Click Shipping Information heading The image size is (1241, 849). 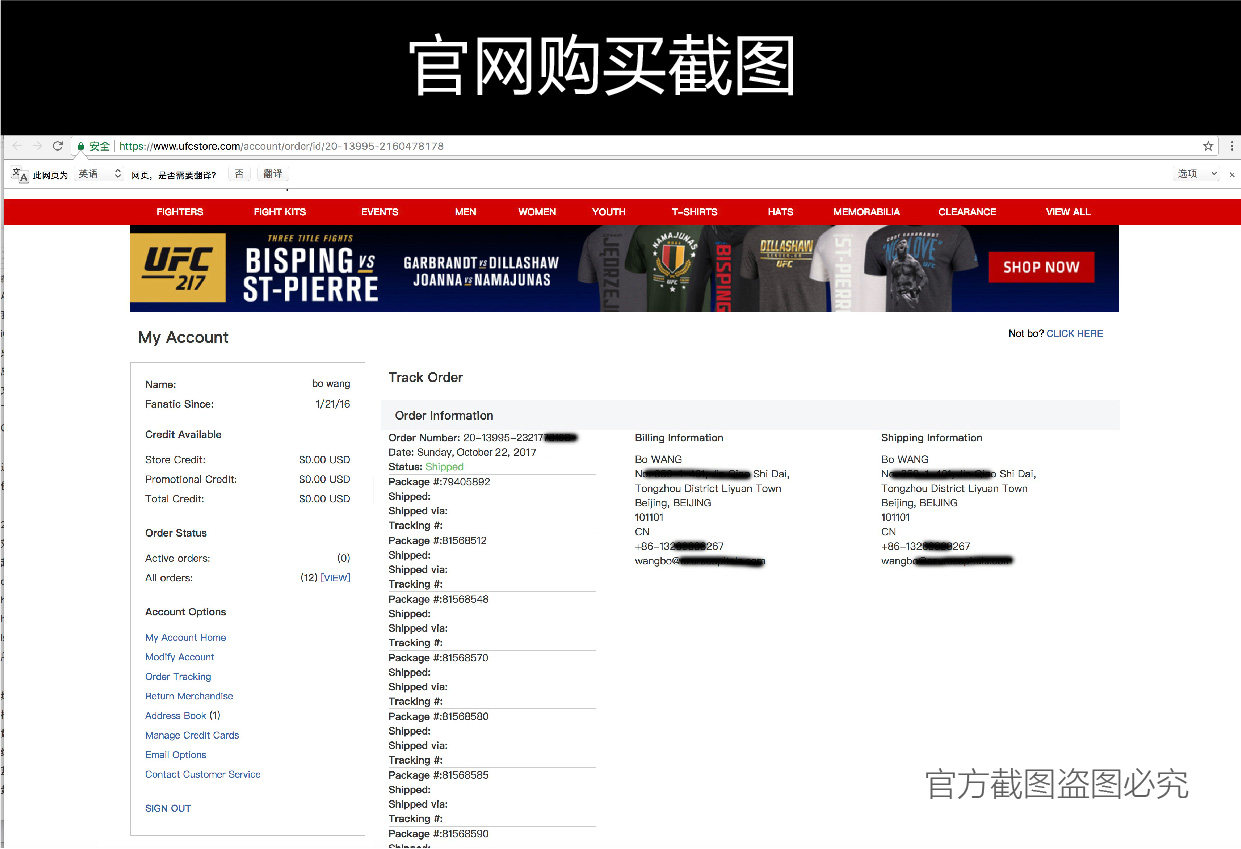tap(932, 438)
